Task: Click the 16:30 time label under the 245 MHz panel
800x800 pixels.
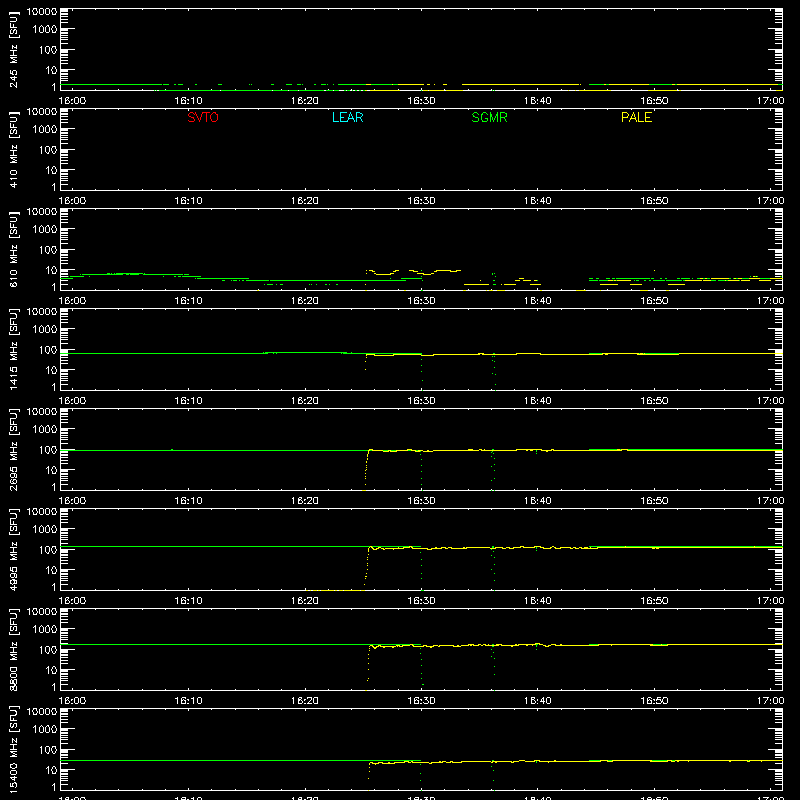Action: tap(421, 101)
